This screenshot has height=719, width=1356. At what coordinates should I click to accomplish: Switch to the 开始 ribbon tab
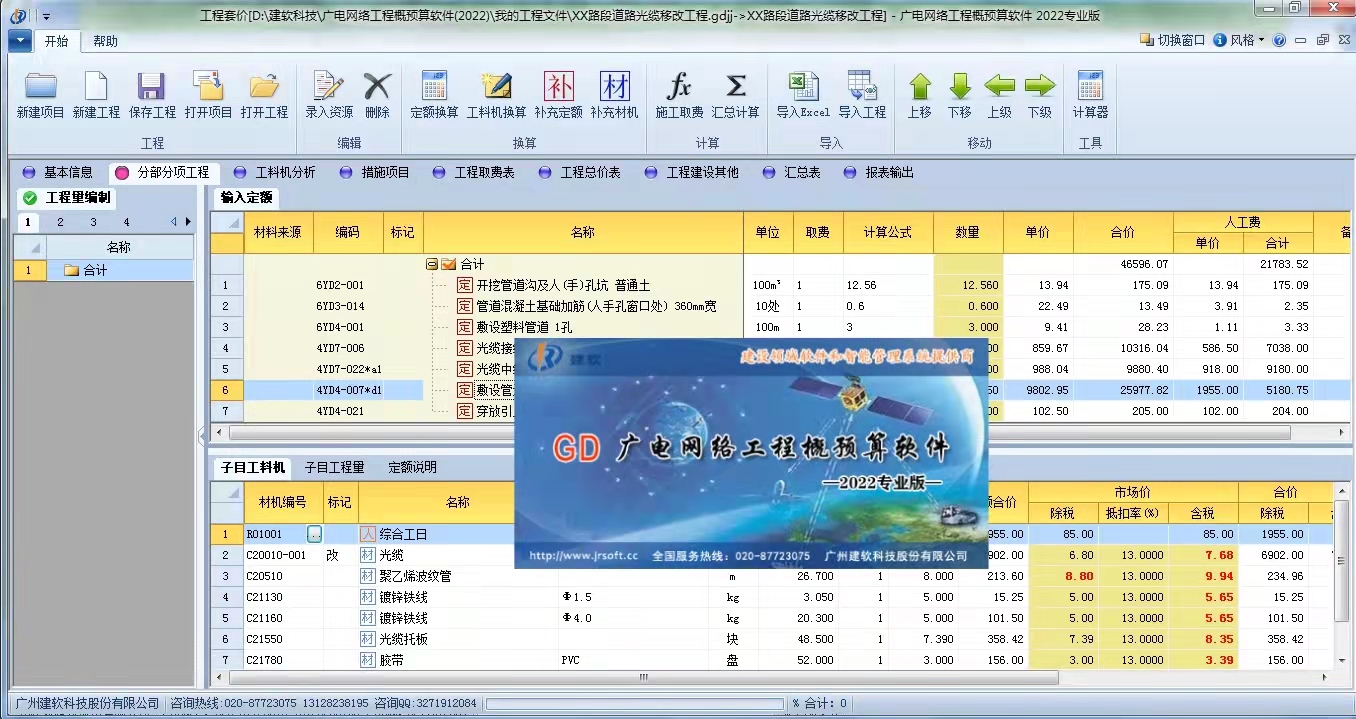[57, 41]
